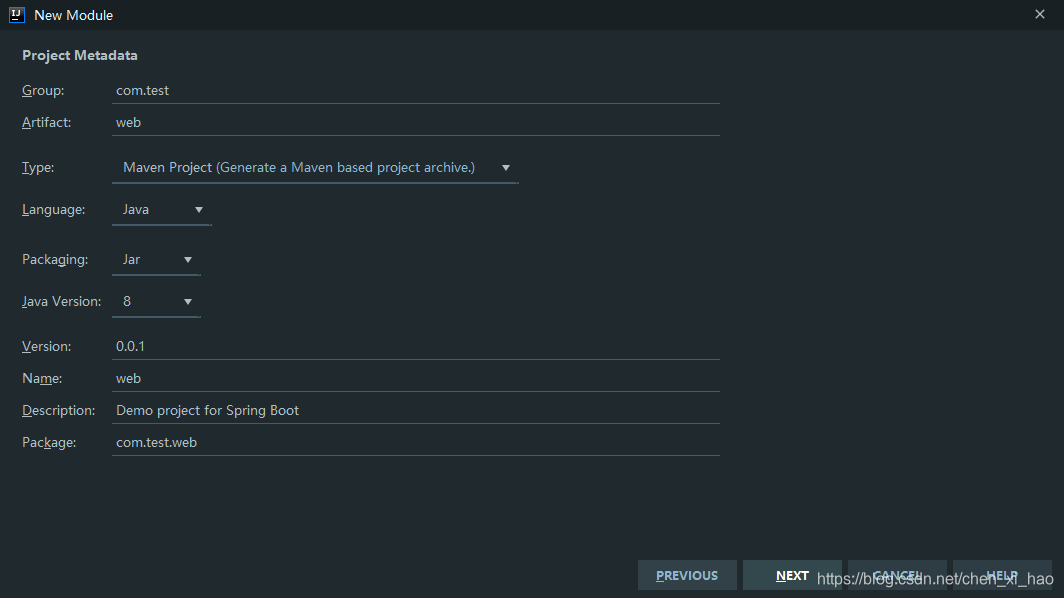
Task: Click the New Module title text
Action: point(73,15)
